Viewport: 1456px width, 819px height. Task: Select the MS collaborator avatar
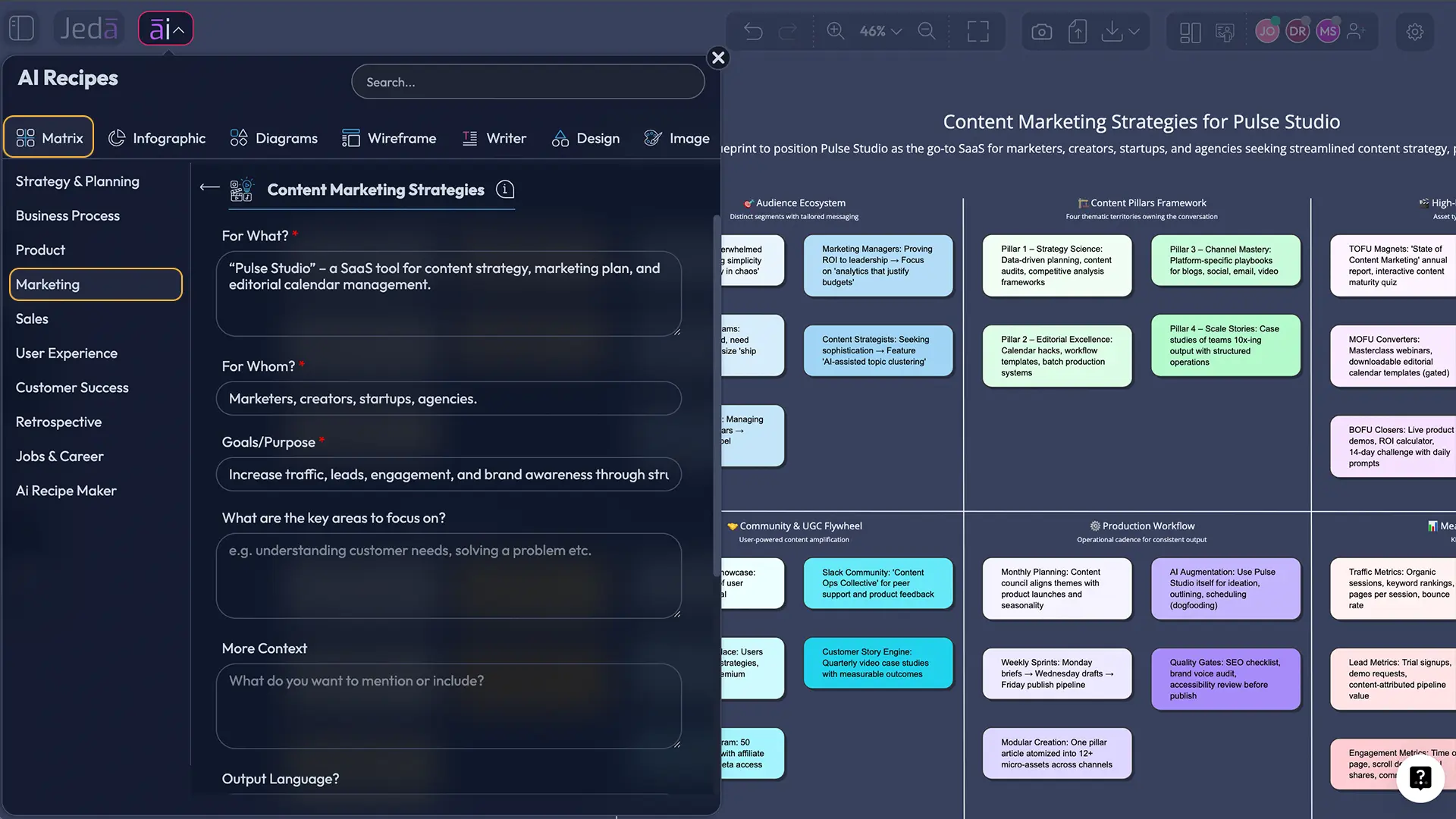pos(1328,31)
